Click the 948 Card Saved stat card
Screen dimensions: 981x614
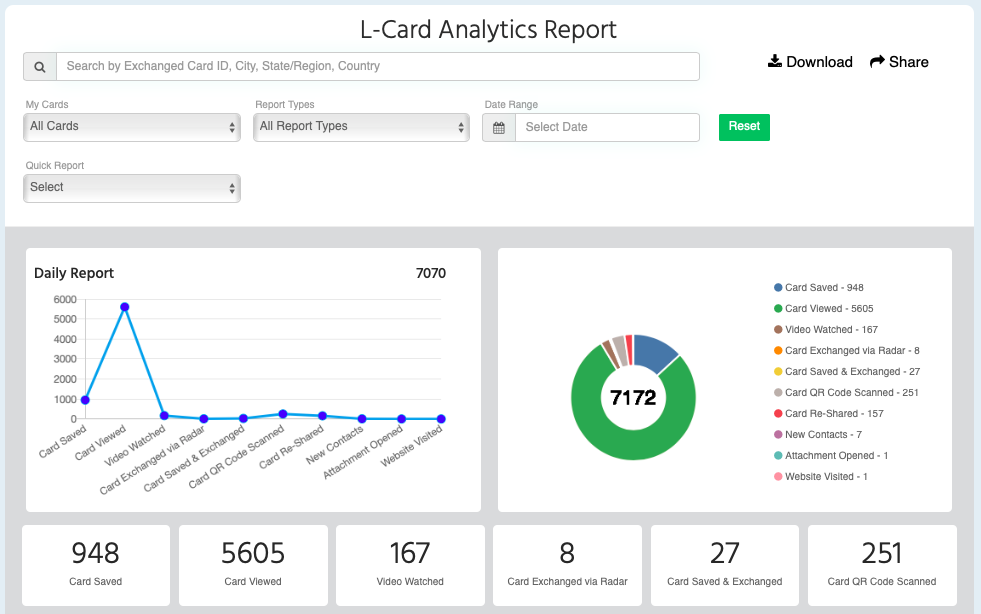coord(96,565)
